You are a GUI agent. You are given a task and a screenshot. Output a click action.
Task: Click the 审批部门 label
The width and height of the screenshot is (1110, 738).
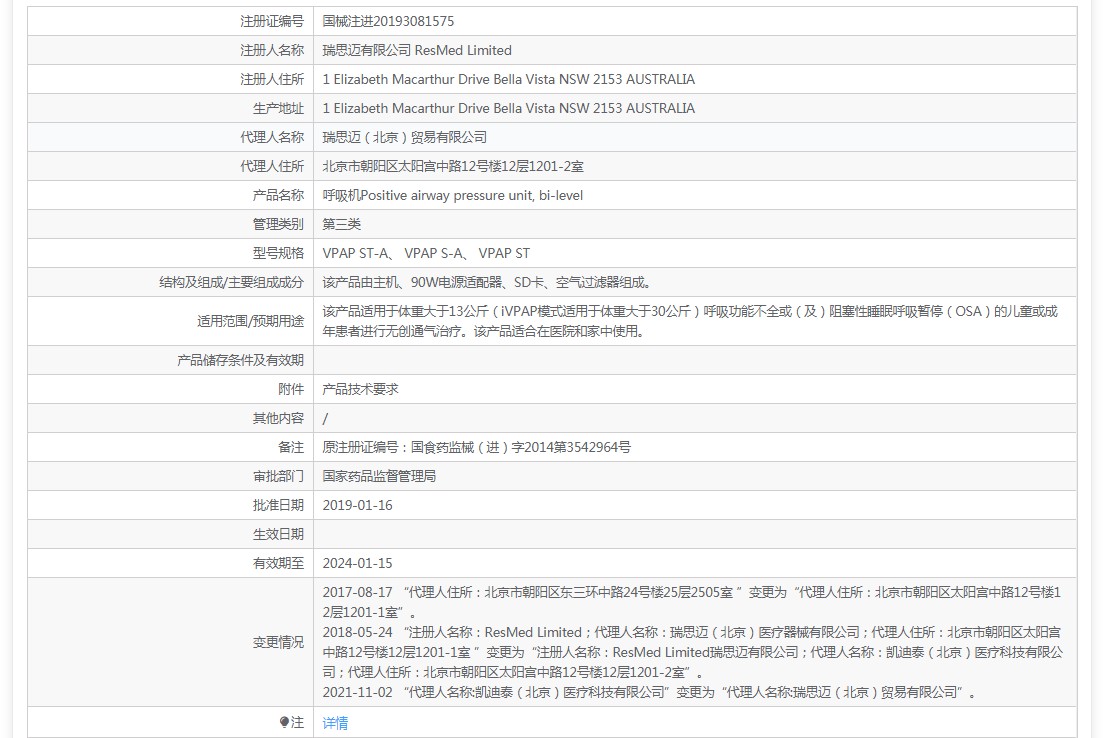278,476
